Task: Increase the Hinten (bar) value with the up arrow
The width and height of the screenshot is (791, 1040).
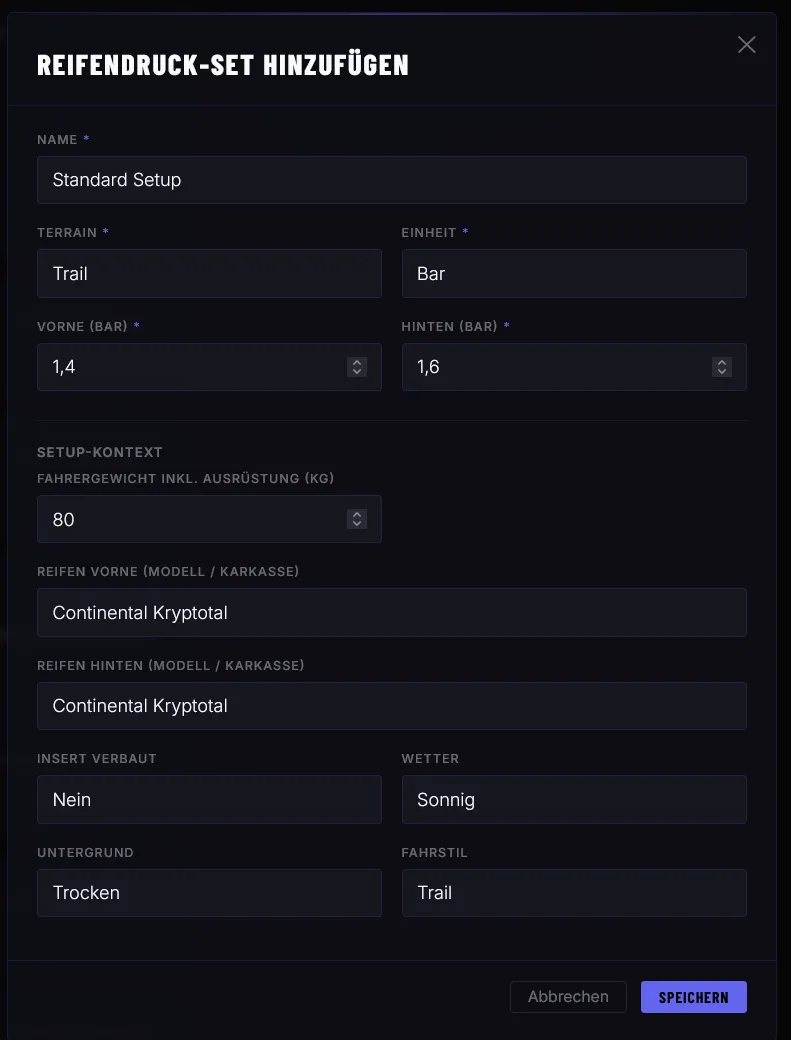Action: (722, 362)
